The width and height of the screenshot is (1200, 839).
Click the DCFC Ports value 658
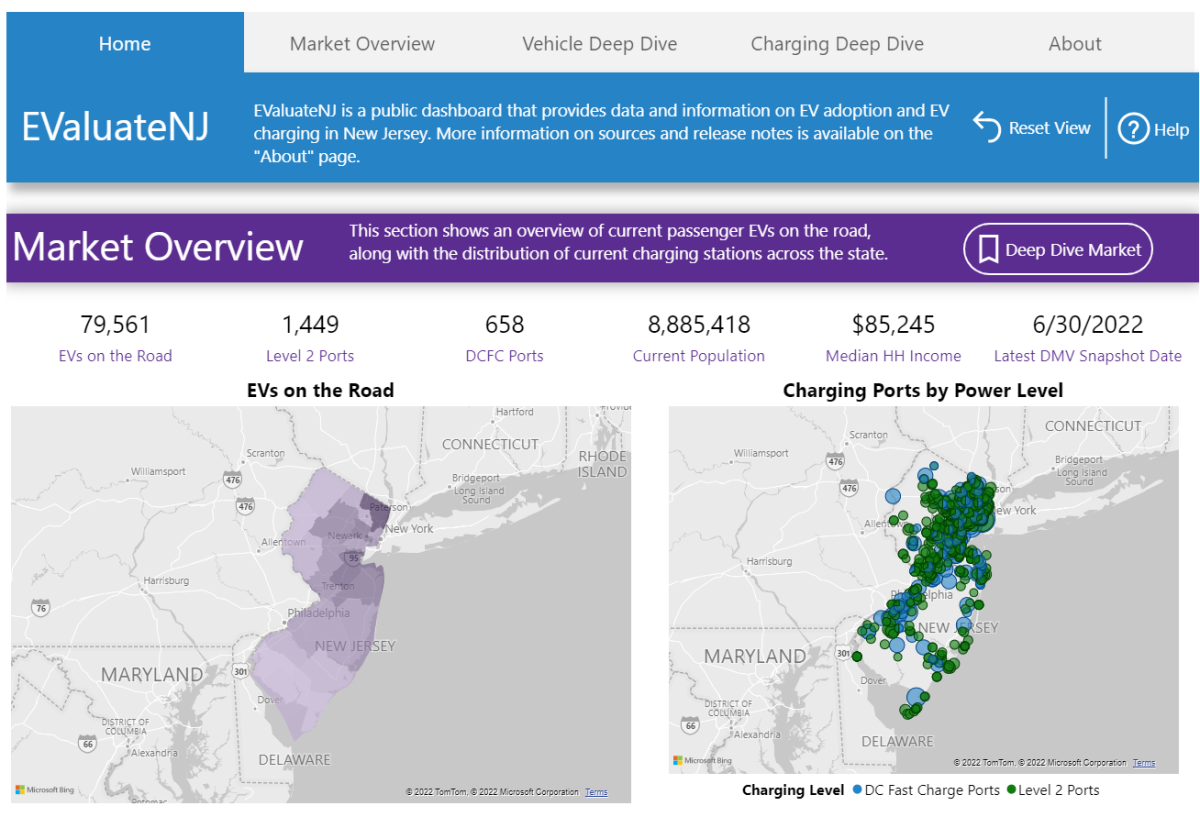click(x=504, y=324)
